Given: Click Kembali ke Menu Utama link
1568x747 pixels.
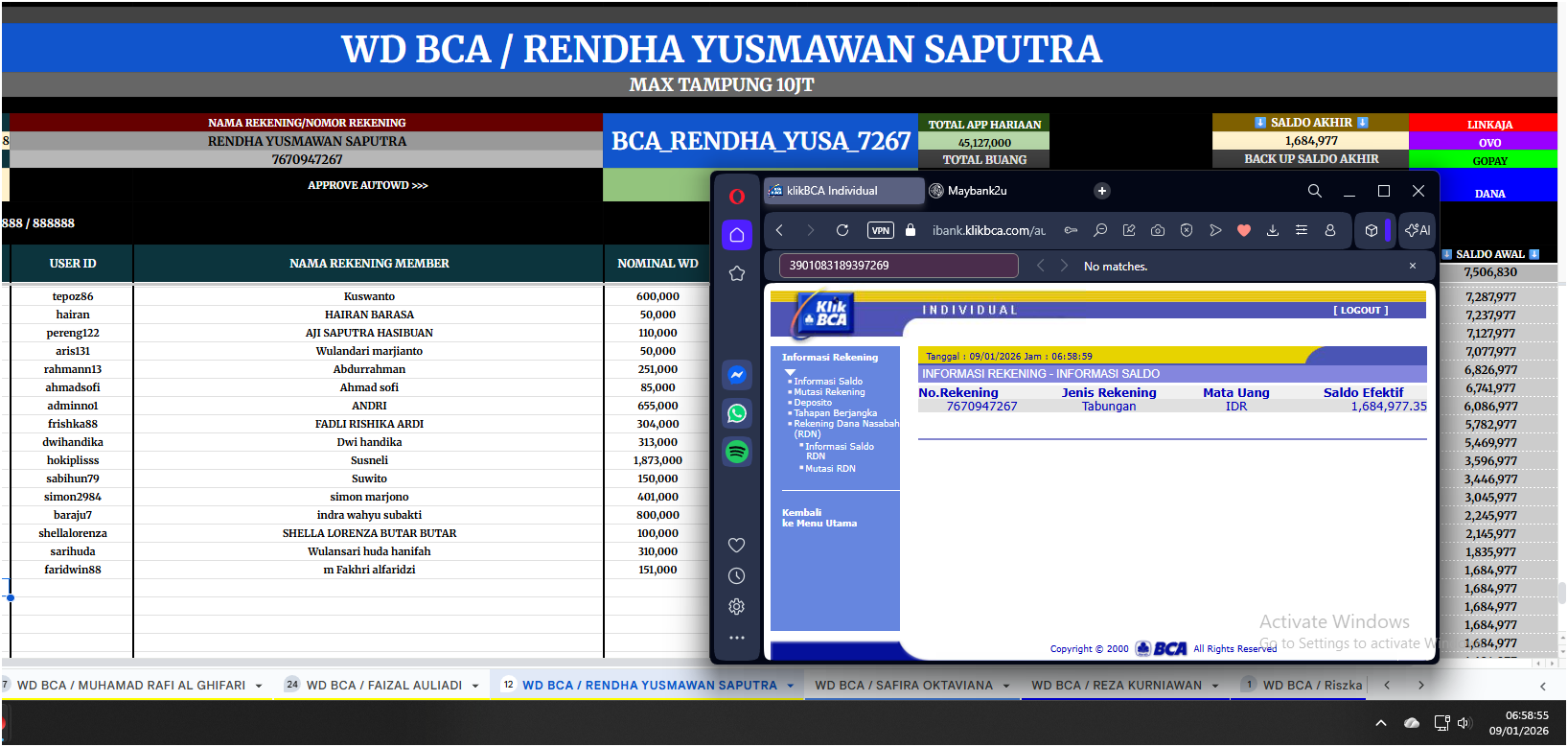Looking at the screenshot, I should (x=819, y=518).
